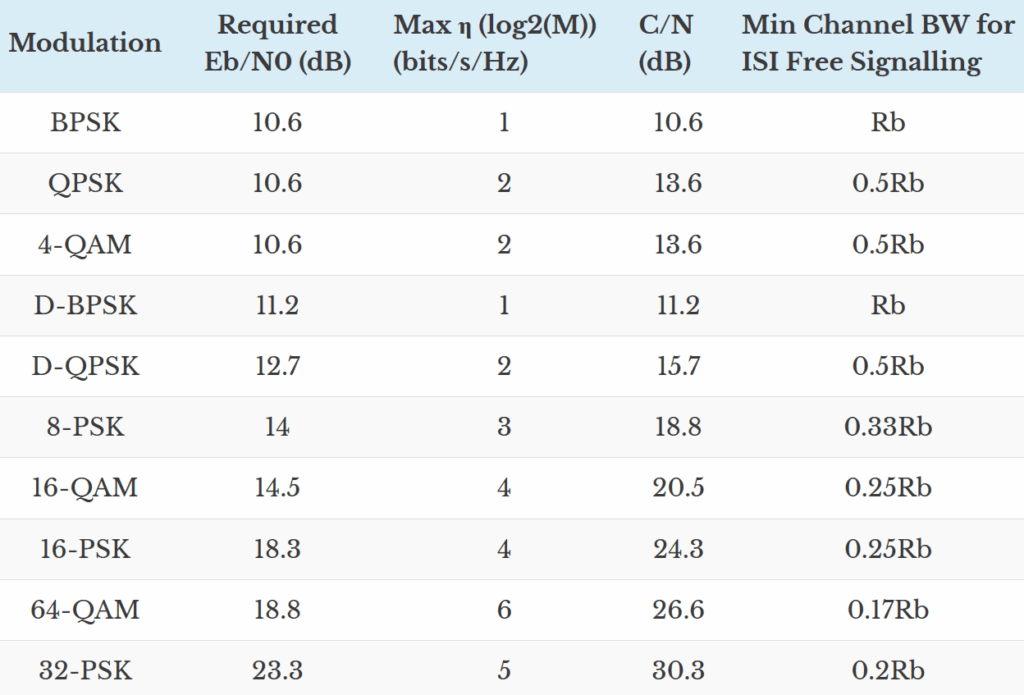
Task: Click the 4-QAM modulation cell
Action: click(x=86, y=245)
